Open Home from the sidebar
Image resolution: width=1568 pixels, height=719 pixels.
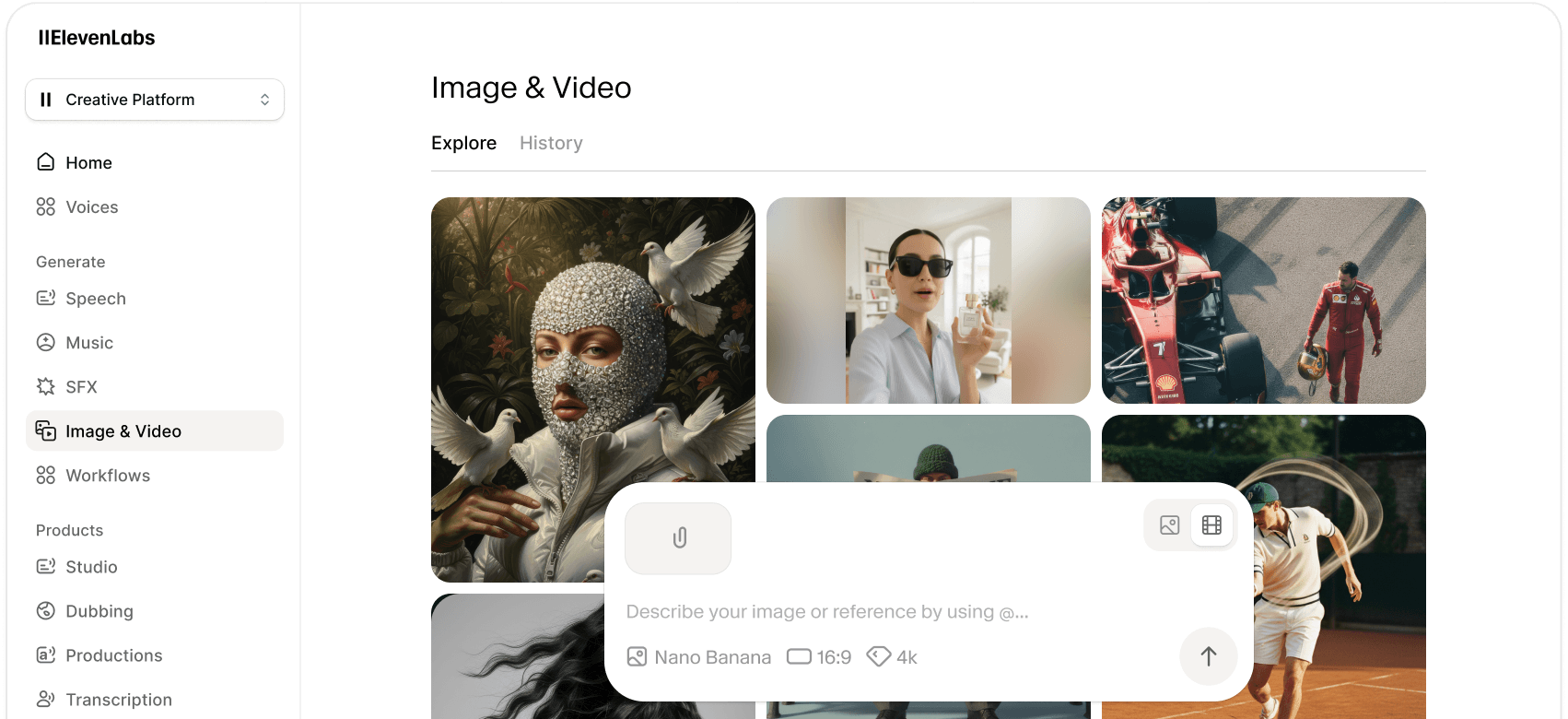155,162
